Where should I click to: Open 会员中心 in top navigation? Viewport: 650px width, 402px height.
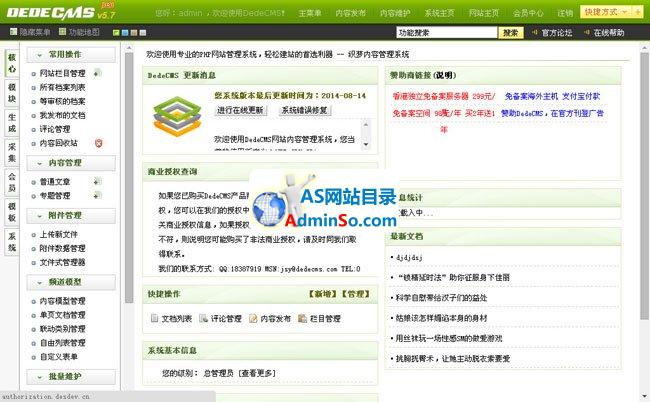[x=528, y=13]
